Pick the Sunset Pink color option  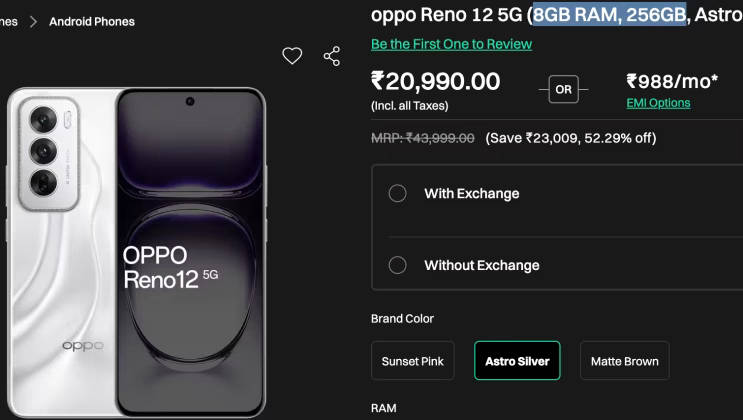click(413, 361)
